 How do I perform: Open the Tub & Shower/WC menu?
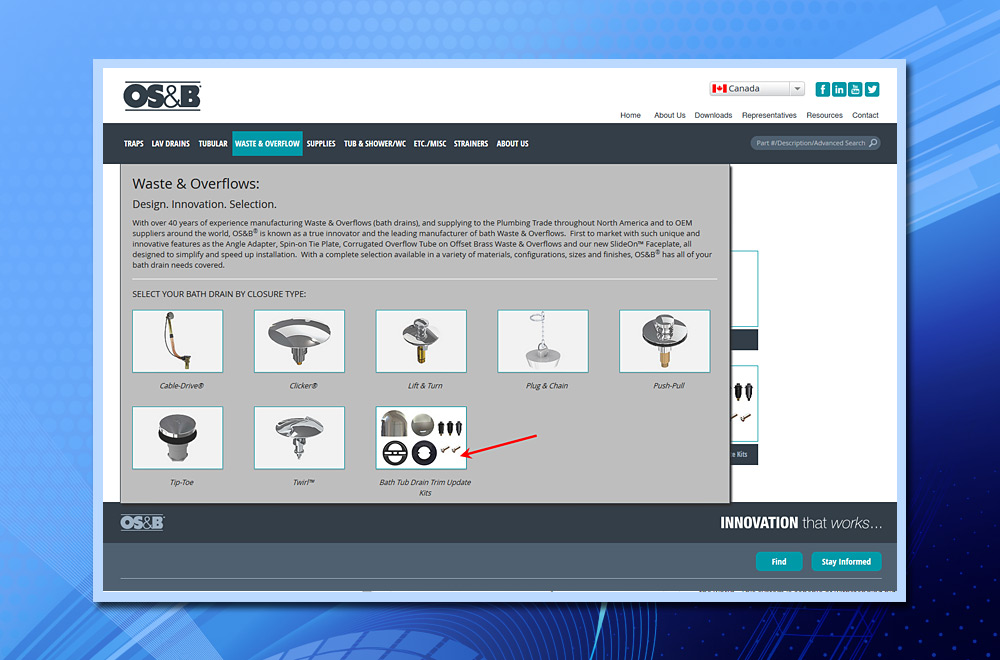click(x=374, y=143)
